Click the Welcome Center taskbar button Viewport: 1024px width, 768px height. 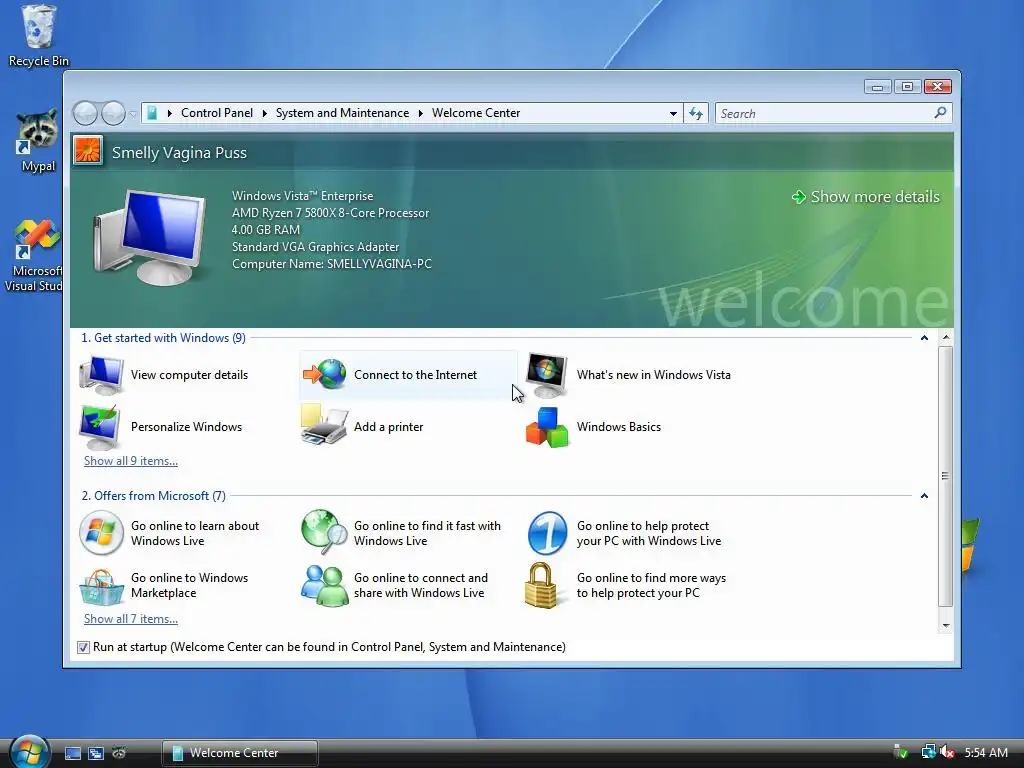240,753
